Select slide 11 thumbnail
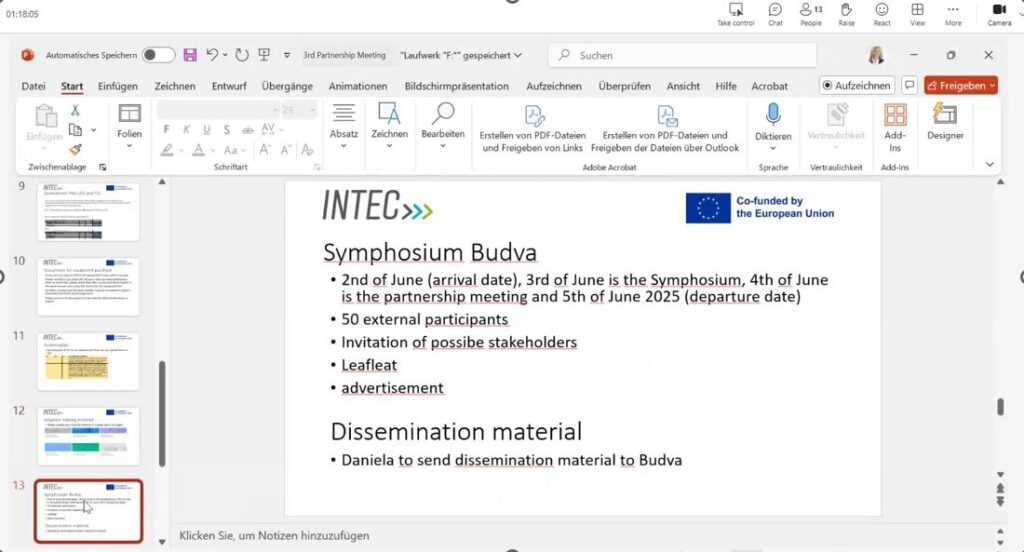Image resolution: width=1024 pixels, height=552 pixels. (x=88, y=361)
